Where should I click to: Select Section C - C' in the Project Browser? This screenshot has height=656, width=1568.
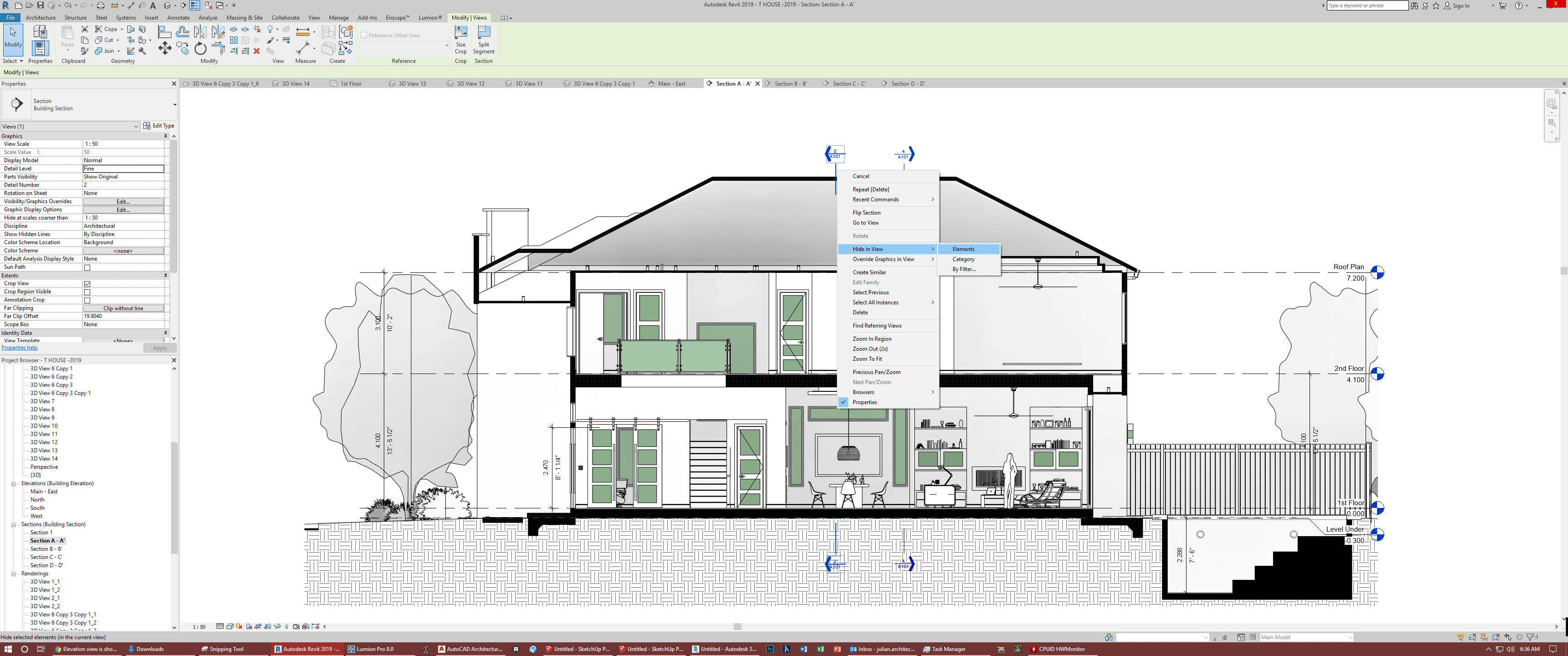pos(46,558)
